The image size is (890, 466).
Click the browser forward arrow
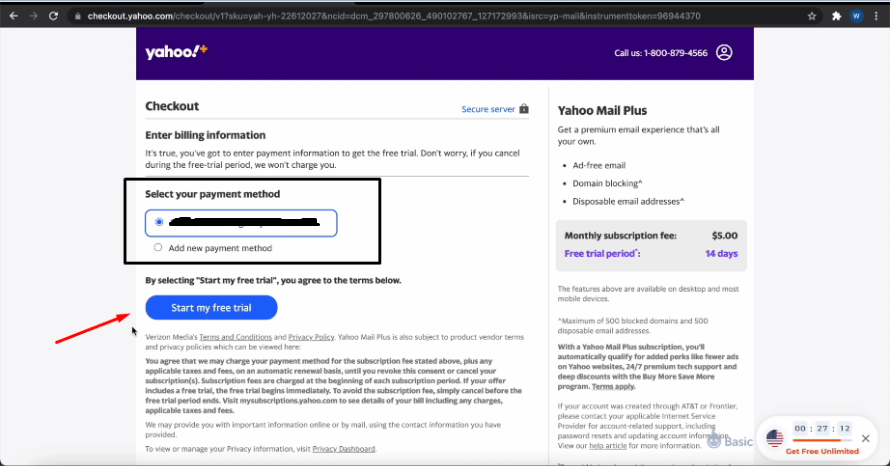(x=33, y=16)
